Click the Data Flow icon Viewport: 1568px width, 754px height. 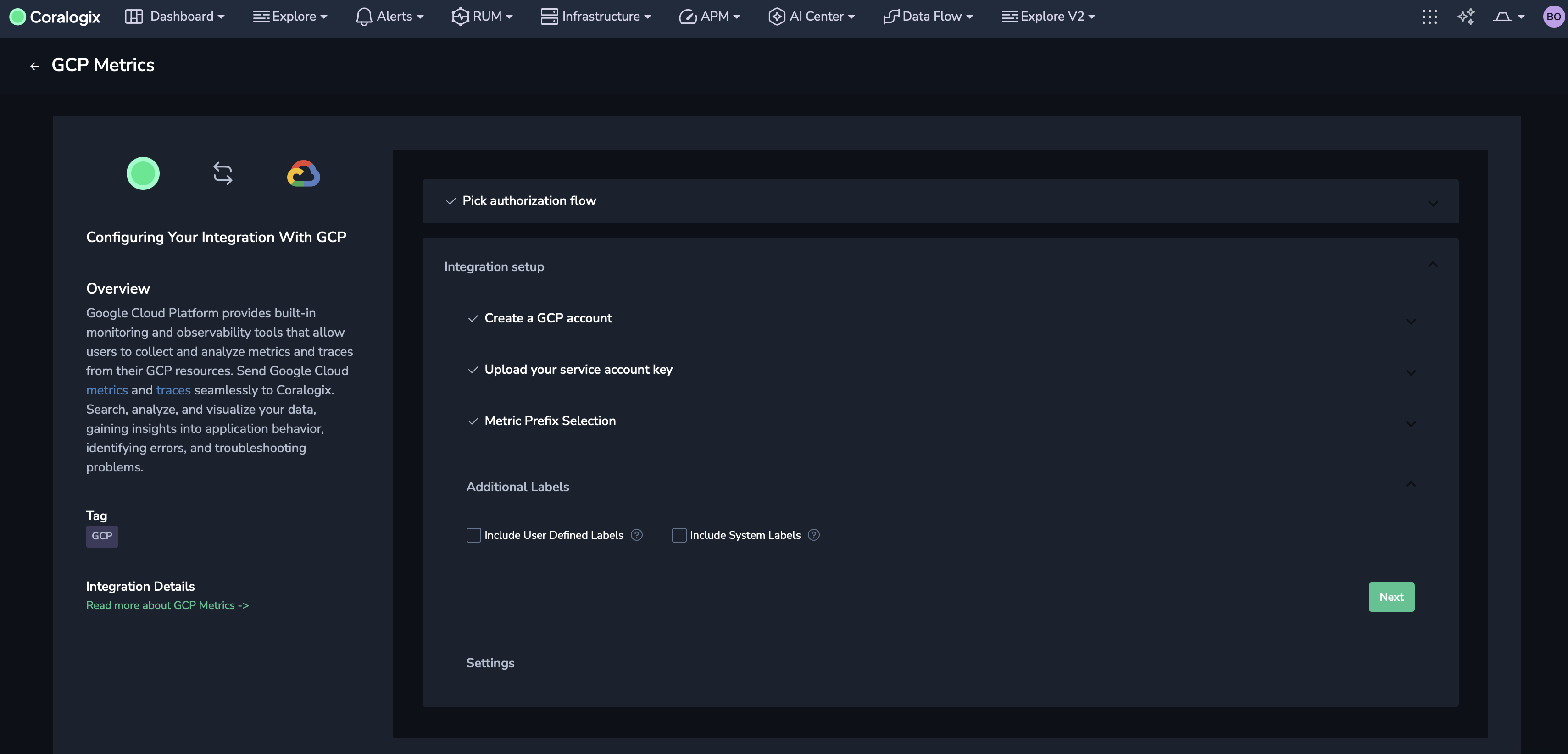click(891, 17)
